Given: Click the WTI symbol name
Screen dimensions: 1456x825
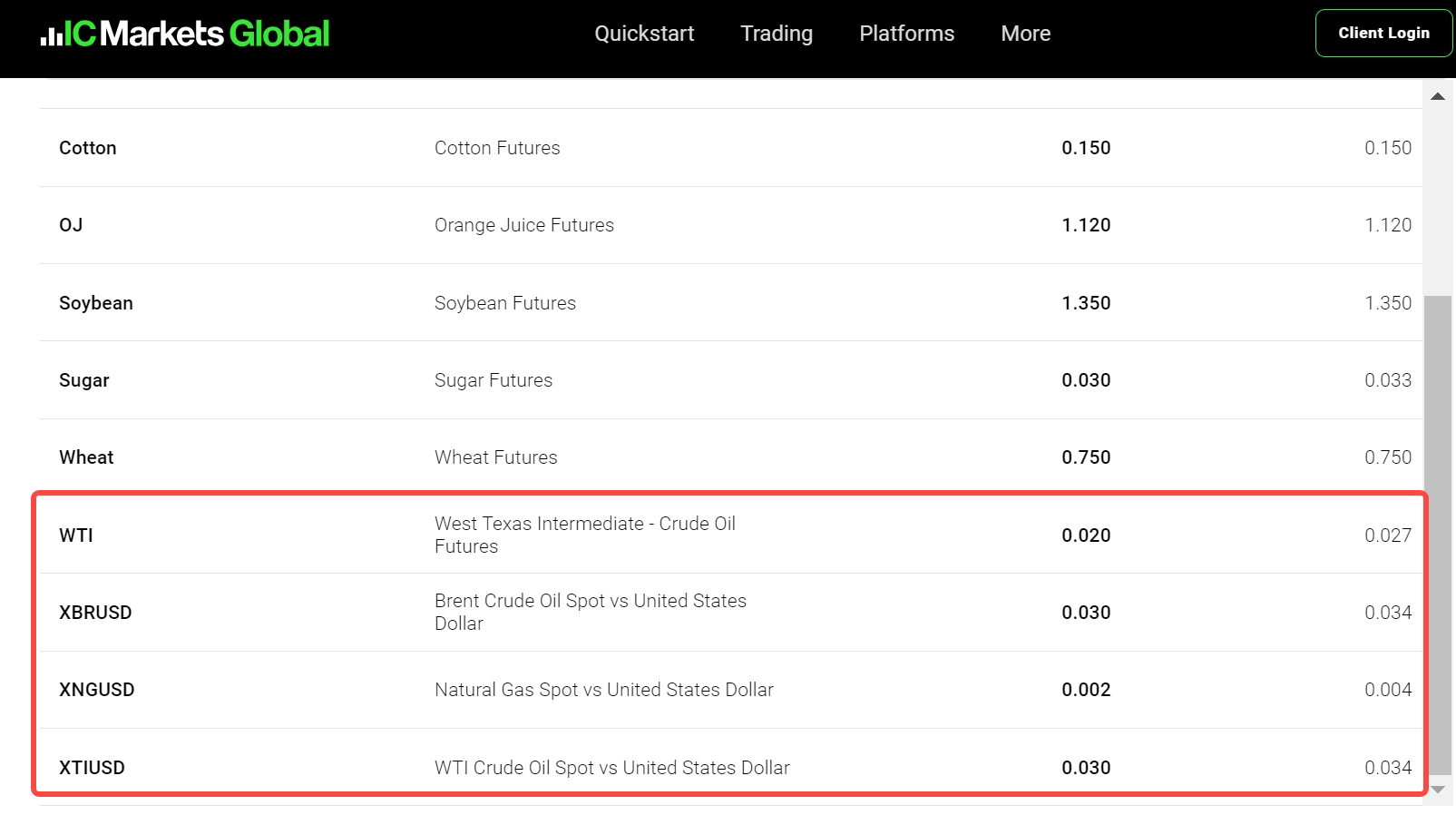Looking at the screenshot, I should pyautogui.click(x=76, y=535).
